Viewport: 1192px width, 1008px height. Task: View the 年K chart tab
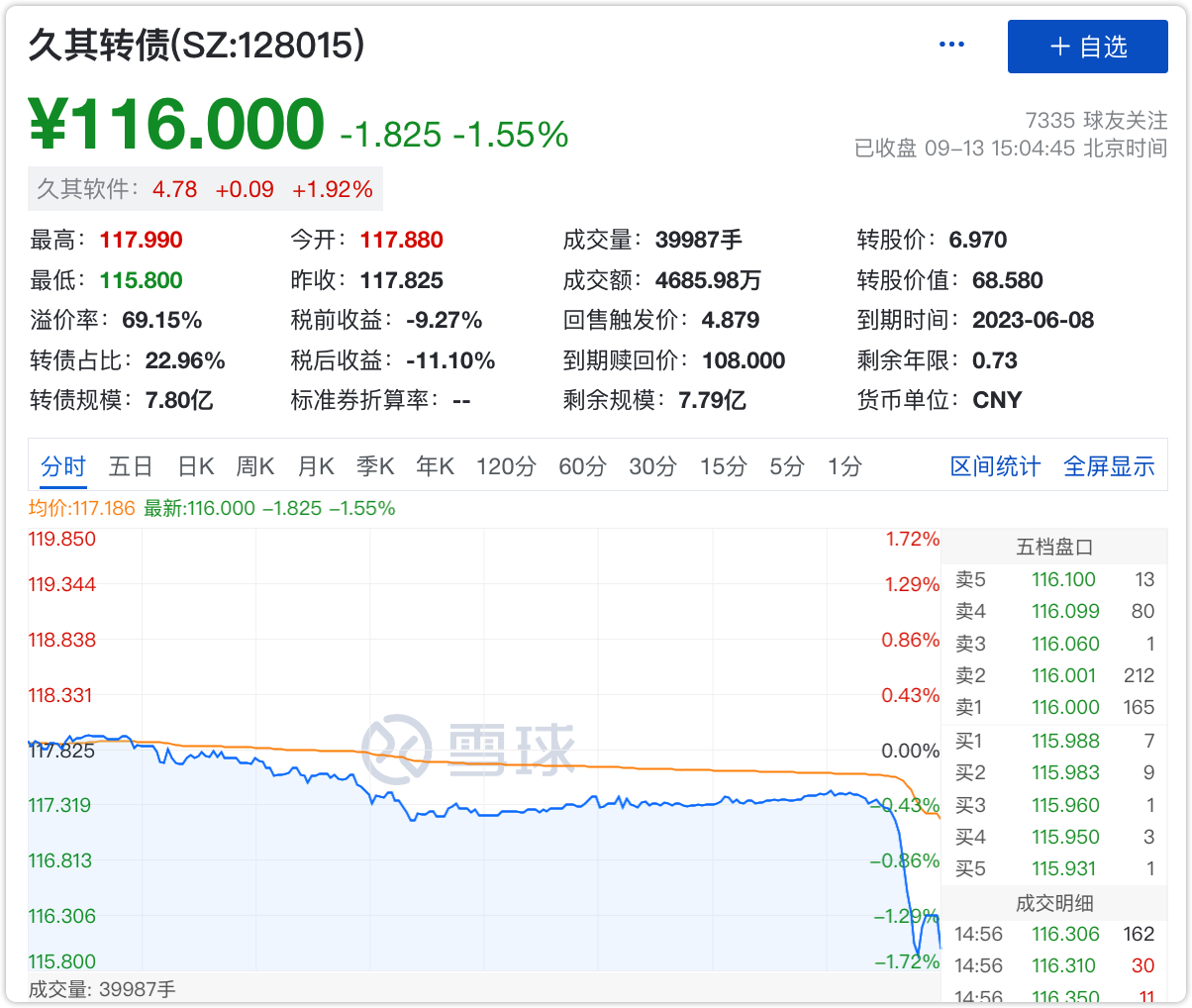(x=436, y=466)
